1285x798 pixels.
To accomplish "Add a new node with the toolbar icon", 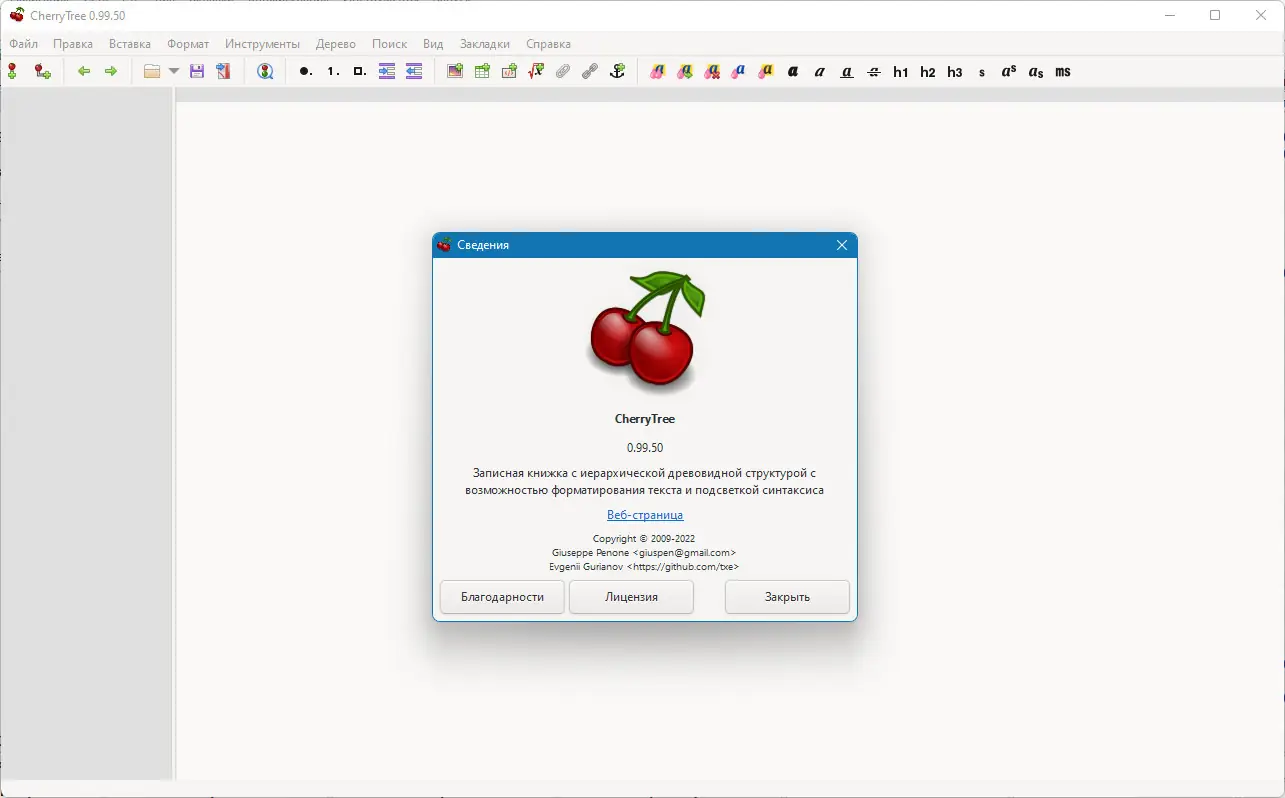I will tap(12, 71).
